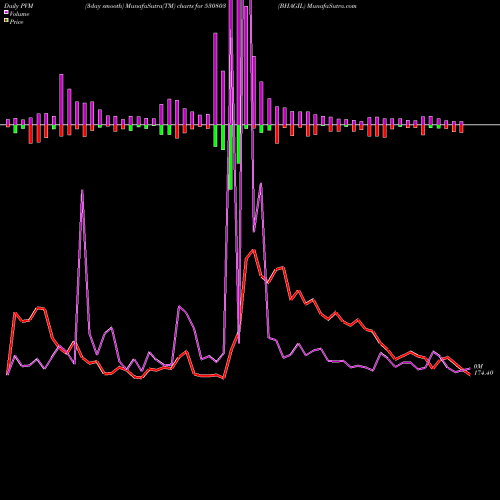This screenshot has height=500, width=500.
Task: Select the 'Price' legend label
Action: coord(16,22)
